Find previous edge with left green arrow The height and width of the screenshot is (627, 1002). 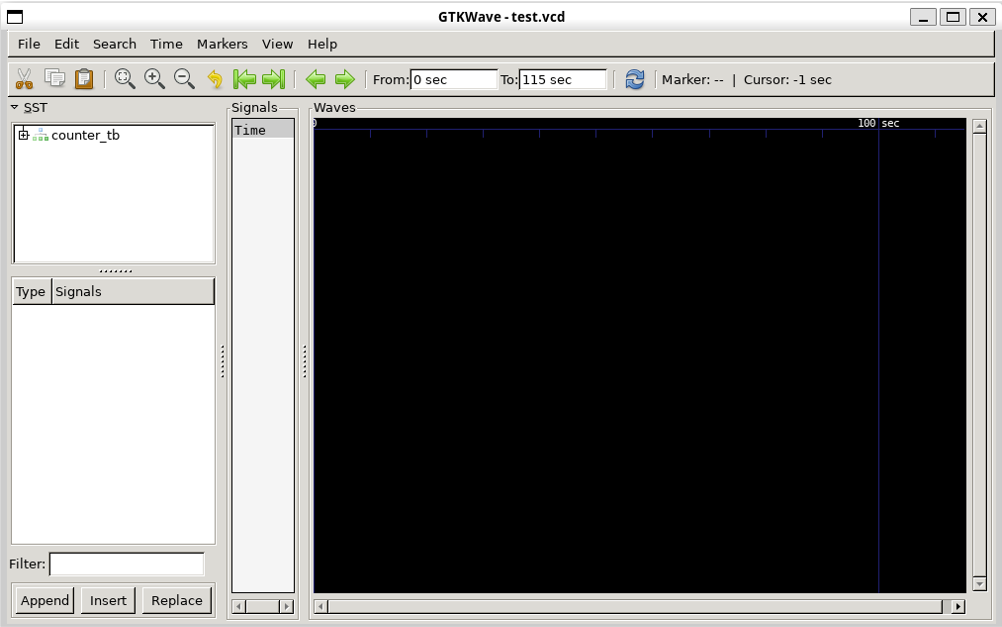(315, 79)
